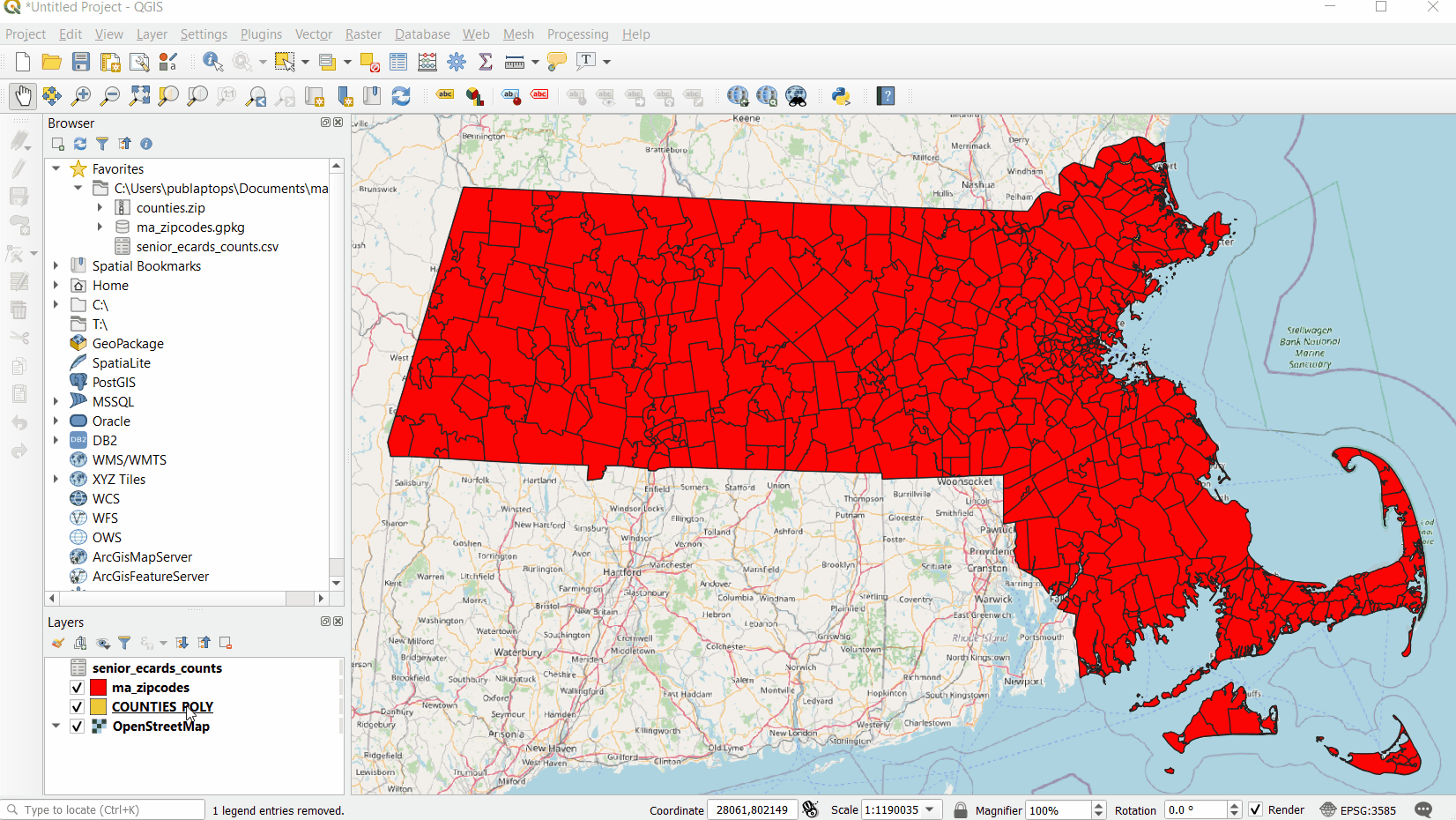Increase the Magnifier value with up stepper

pos(1098,805)
